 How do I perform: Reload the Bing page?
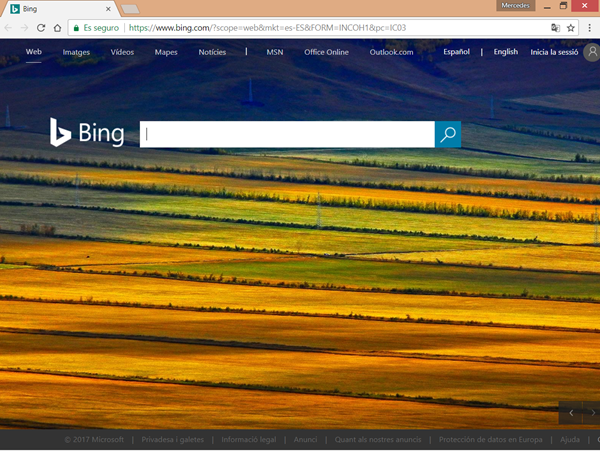(x=41, y=28)
